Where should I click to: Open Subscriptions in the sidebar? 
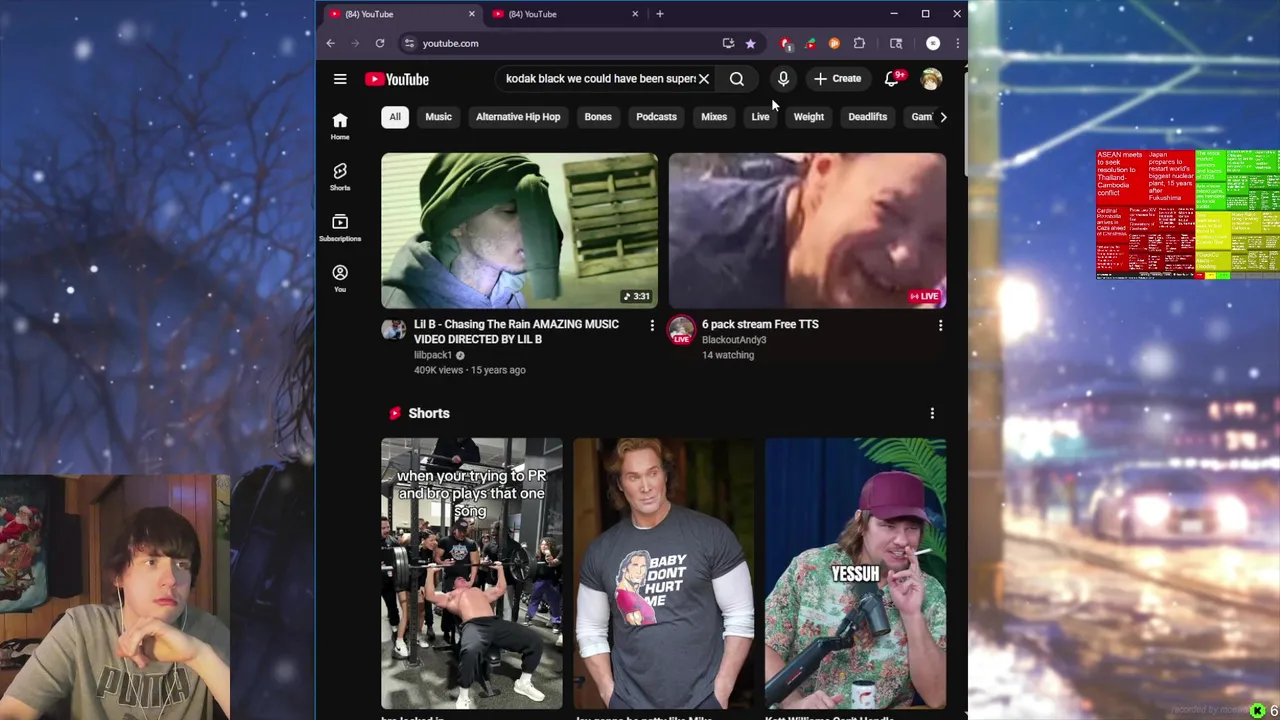340,228
